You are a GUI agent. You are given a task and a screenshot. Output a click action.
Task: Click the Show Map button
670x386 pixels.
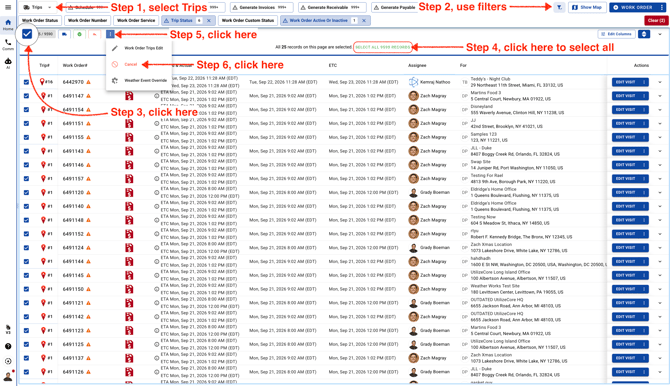587,7
